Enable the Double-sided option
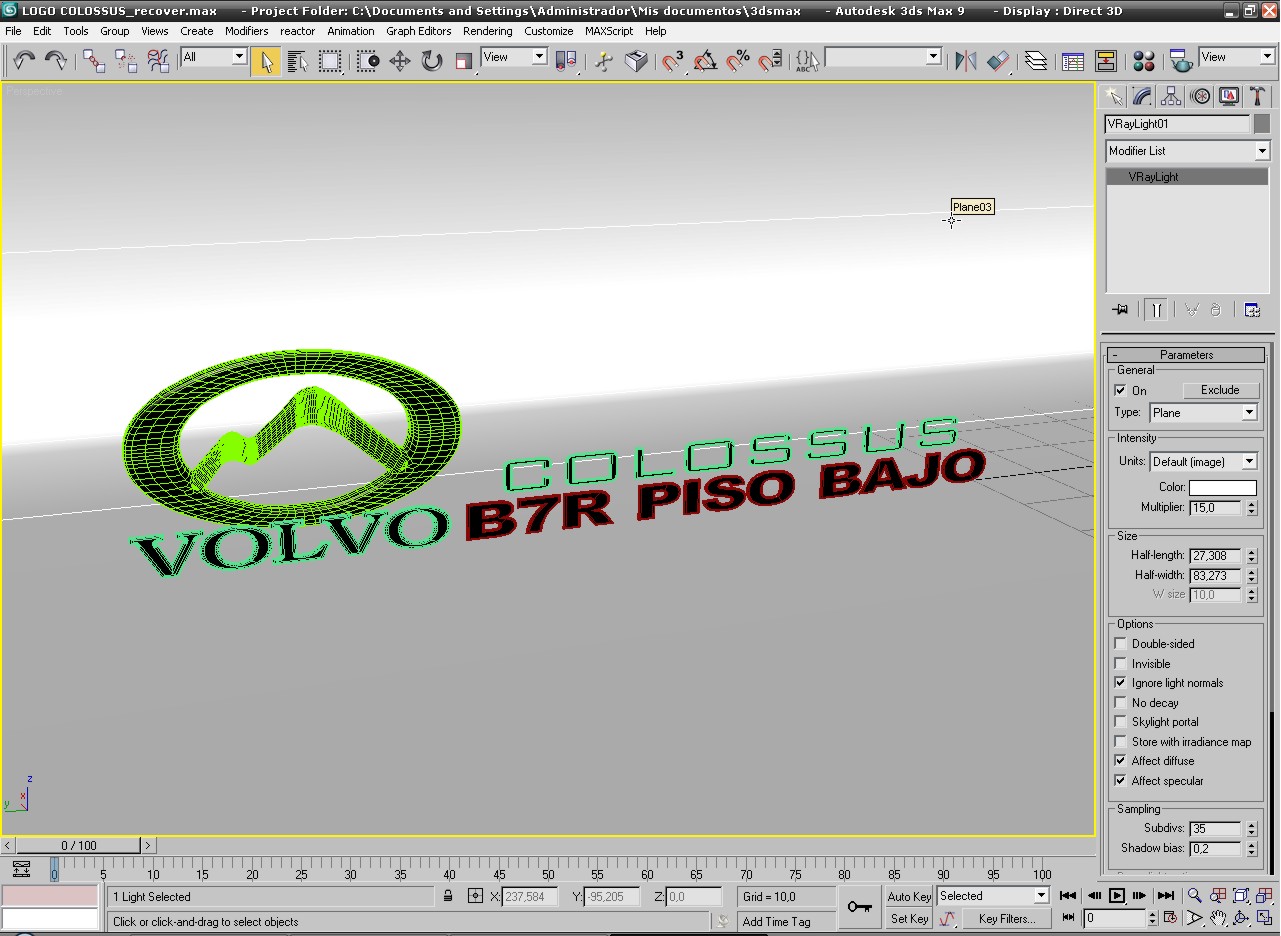The height and width of the screenshot is (936, 1281). point(1120,644)
